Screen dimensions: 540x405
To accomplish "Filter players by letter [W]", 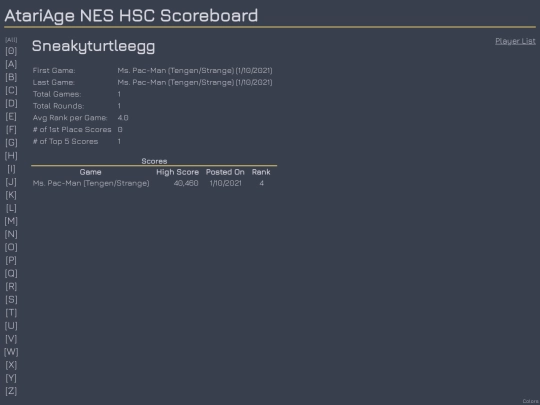I will click(x=11, y=352).
